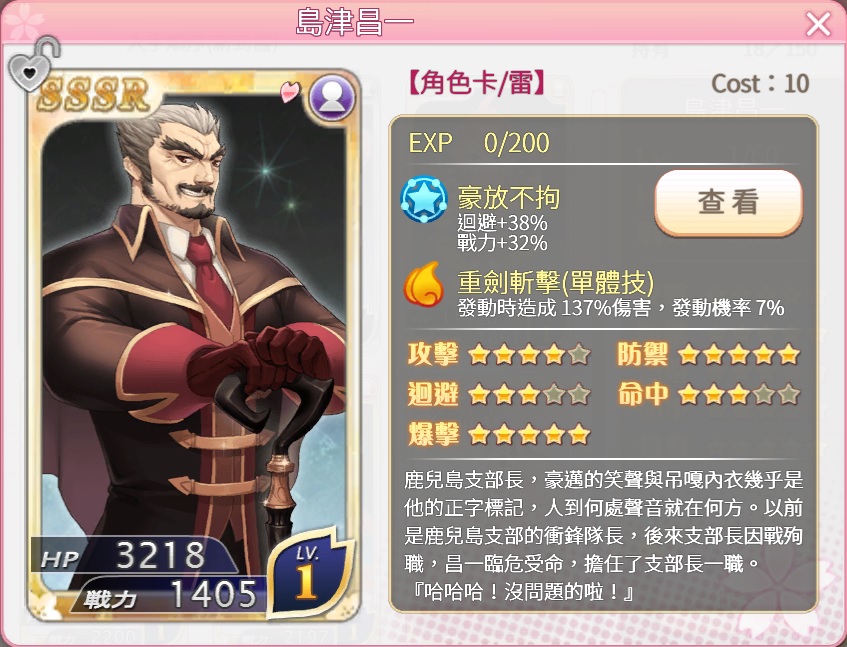The image size is (847, 647).
Task: Toggle the heart lock icon
Action: tap(33, 65)
